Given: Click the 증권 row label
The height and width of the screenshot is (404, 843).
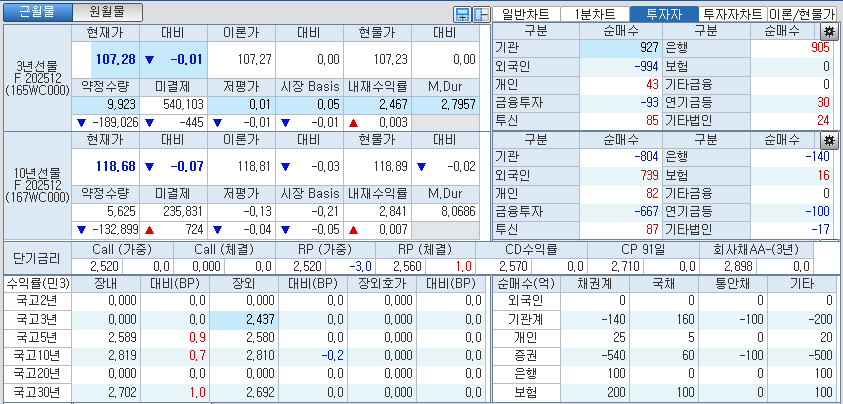Looking at the screenshot, I should click(526, 355).
